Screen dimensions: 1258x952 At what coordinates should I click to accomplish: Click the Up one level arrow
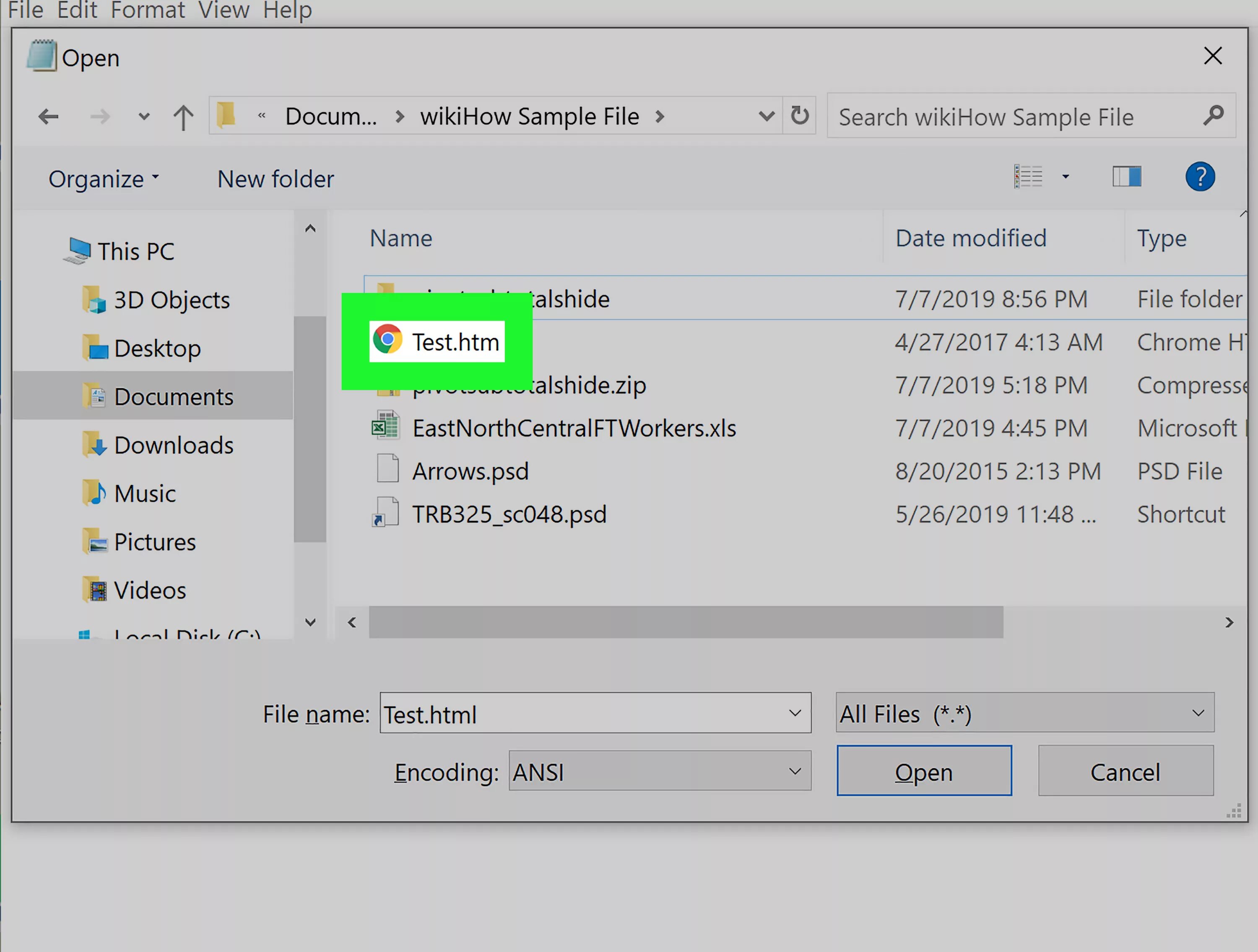(183, 117)
